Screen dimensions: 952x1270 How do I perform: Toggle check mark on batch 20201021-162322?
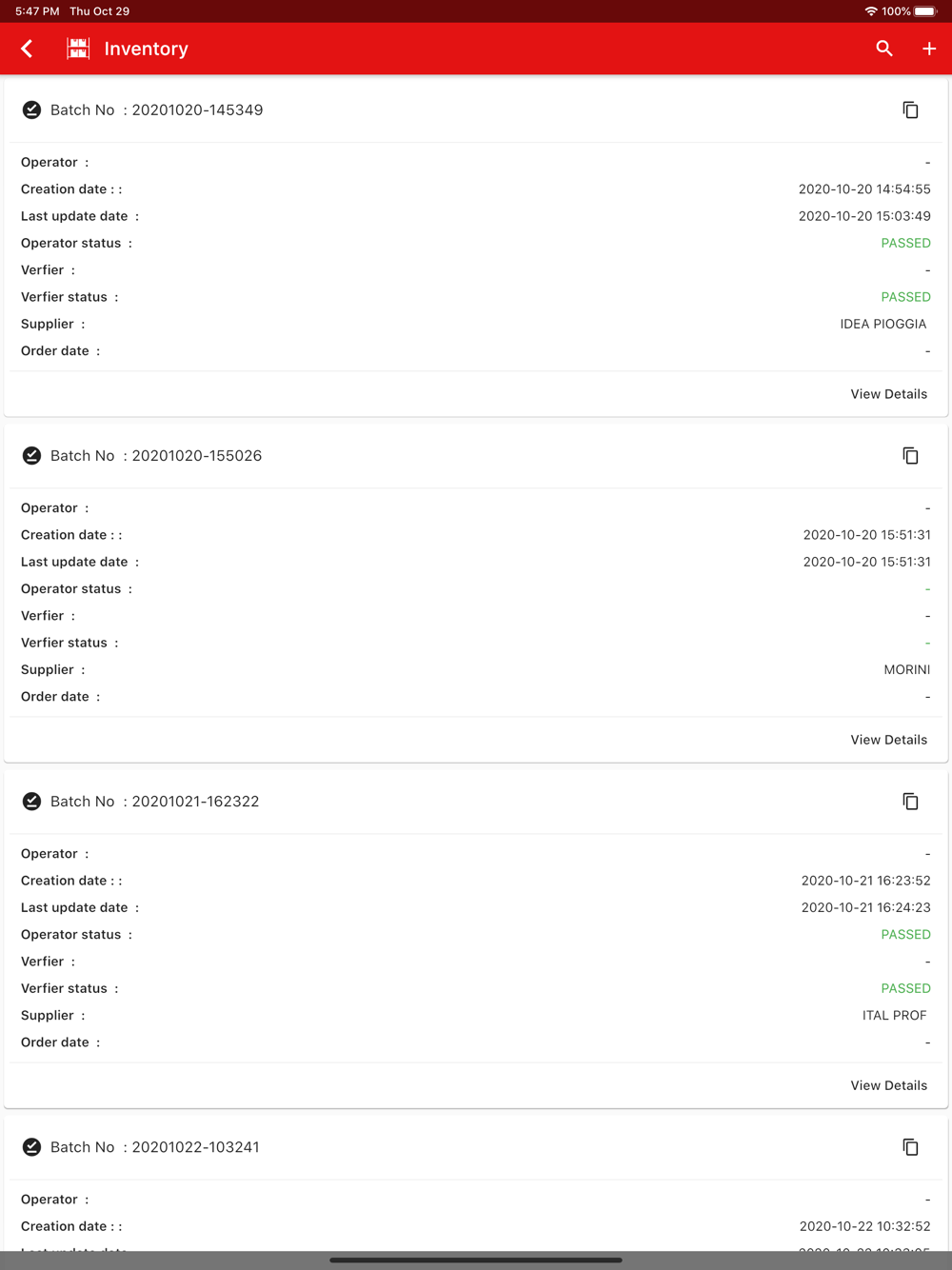31,801
